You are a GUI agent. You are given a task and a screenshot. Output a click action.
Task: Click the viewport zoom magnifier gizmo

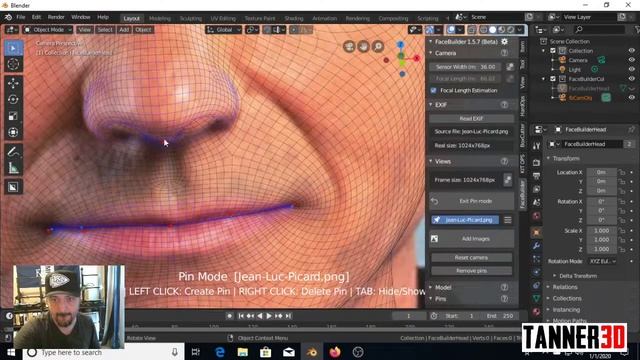378,47
